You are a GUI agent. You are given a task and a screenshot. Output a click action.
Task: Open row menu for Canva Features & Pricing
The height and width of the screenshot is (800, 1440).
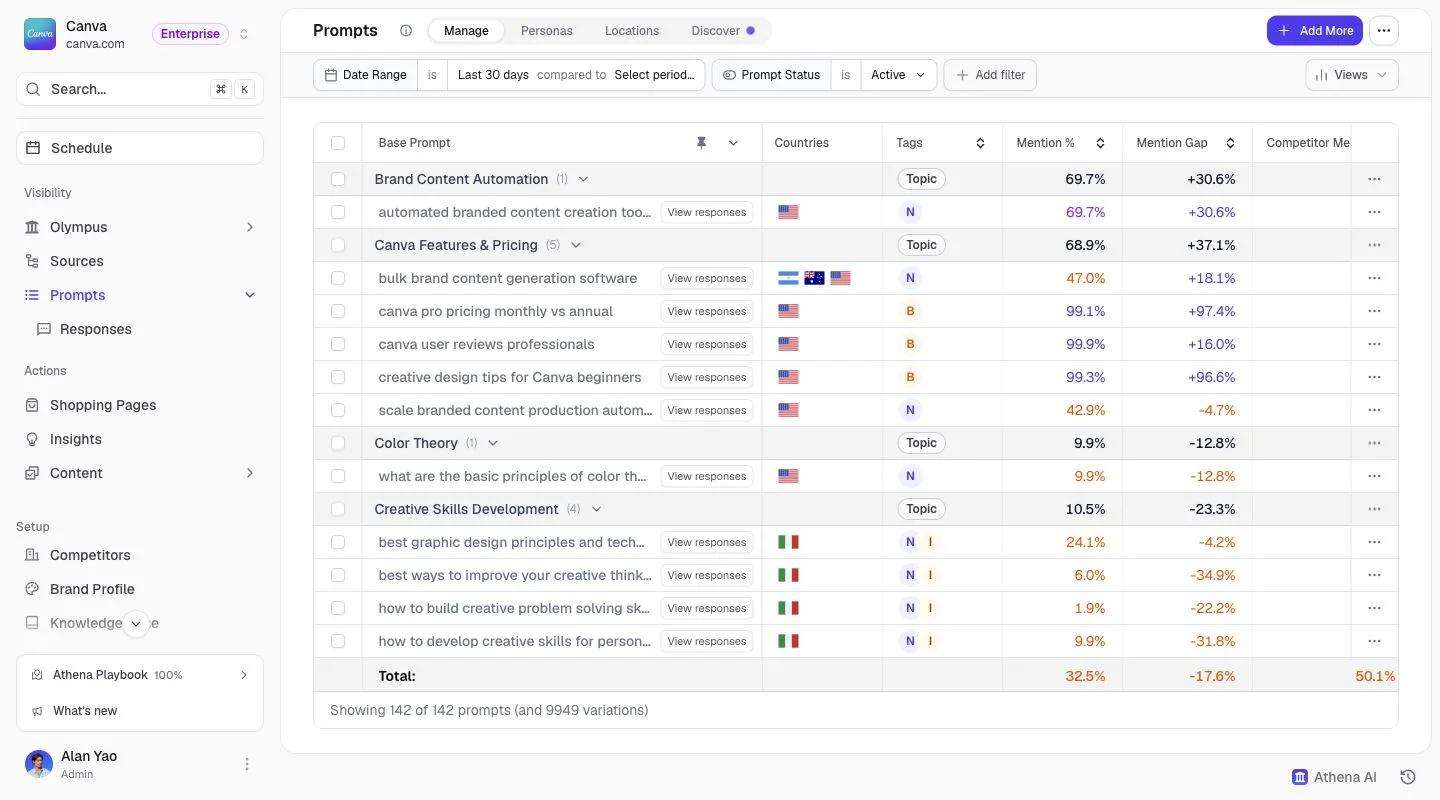coord(1374,245)
